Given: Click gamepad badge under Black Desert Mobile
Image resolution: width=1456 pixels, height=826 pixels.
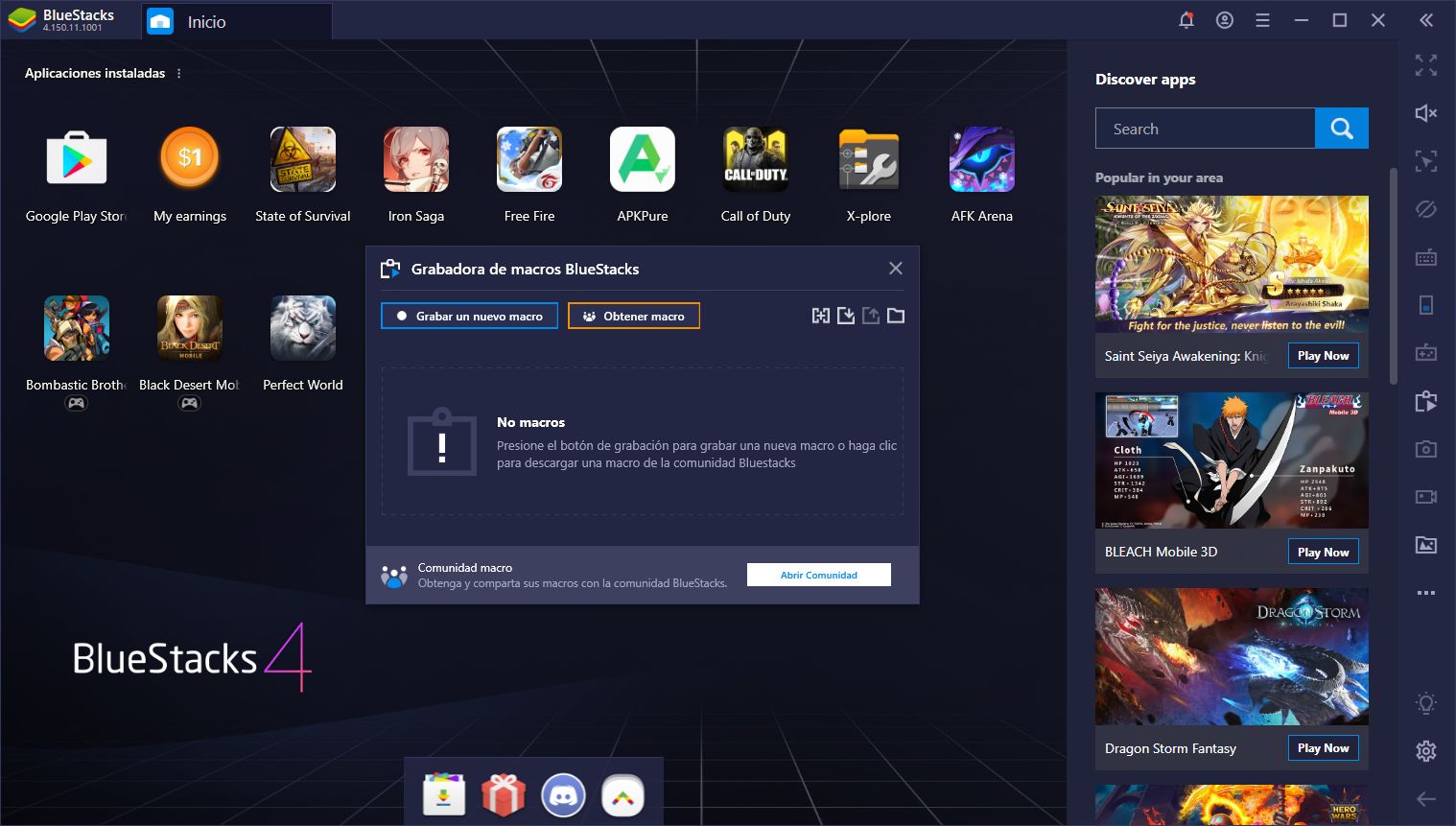Looking at the screenshot, I should click(190, 403).
